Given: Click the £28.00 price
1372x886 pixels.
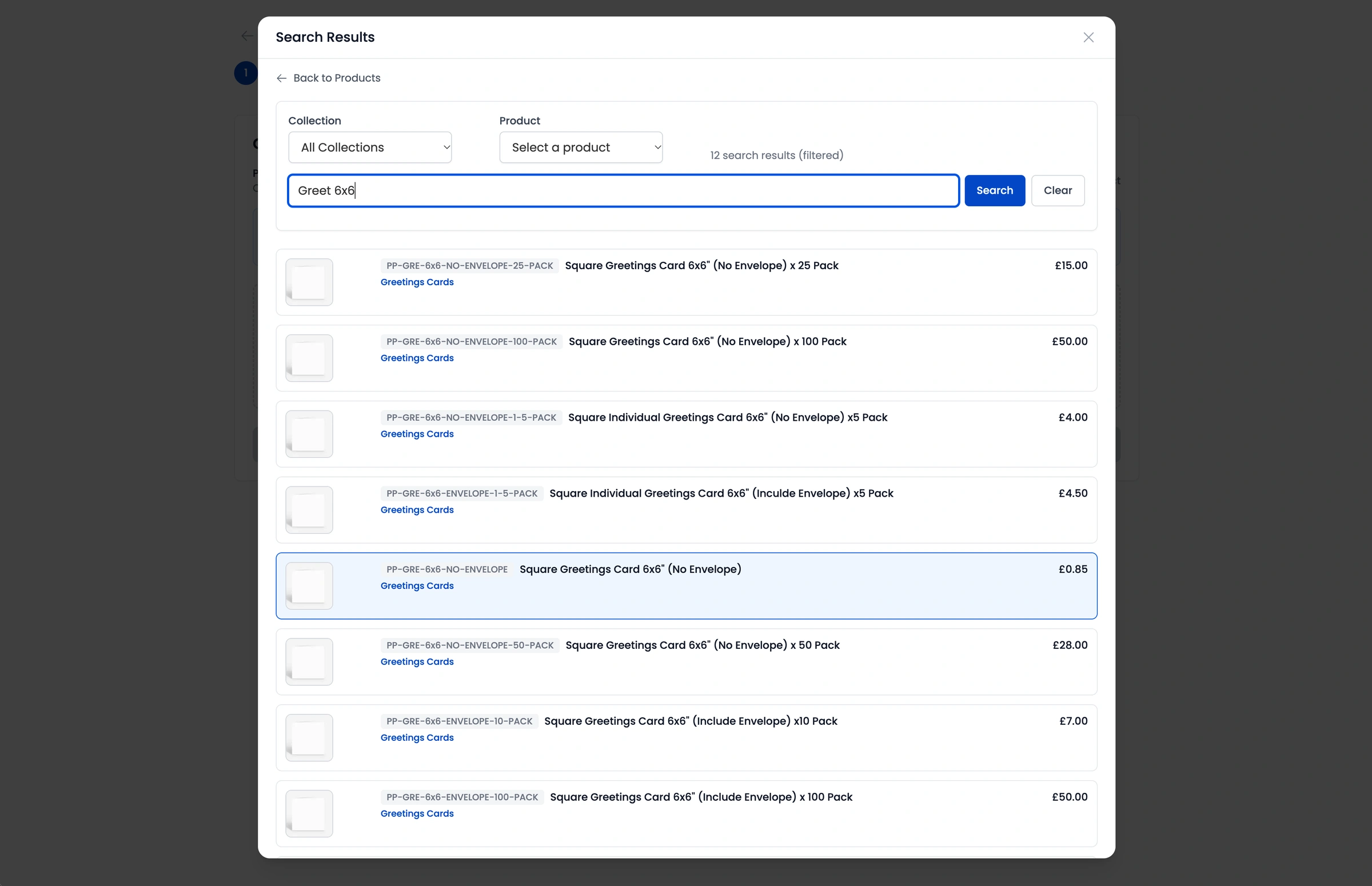Looking at the screenshot, I should 1070,645.
